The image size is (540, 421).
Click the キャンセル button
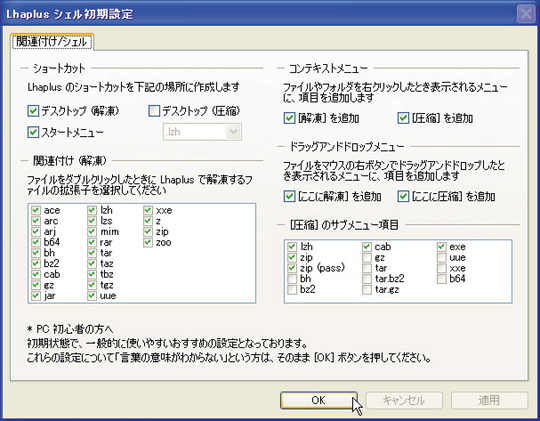[404, 400]
